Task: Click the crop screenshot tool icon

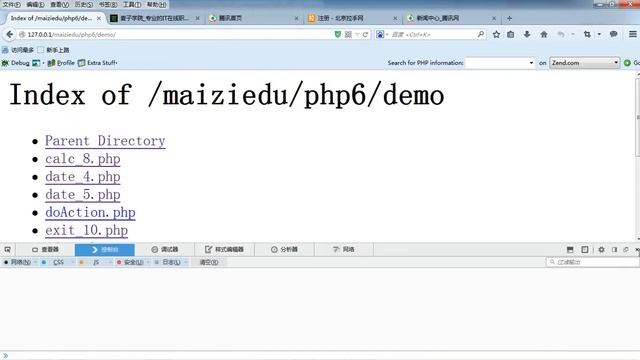Action: pyautogui.click(x=587, y=35)
